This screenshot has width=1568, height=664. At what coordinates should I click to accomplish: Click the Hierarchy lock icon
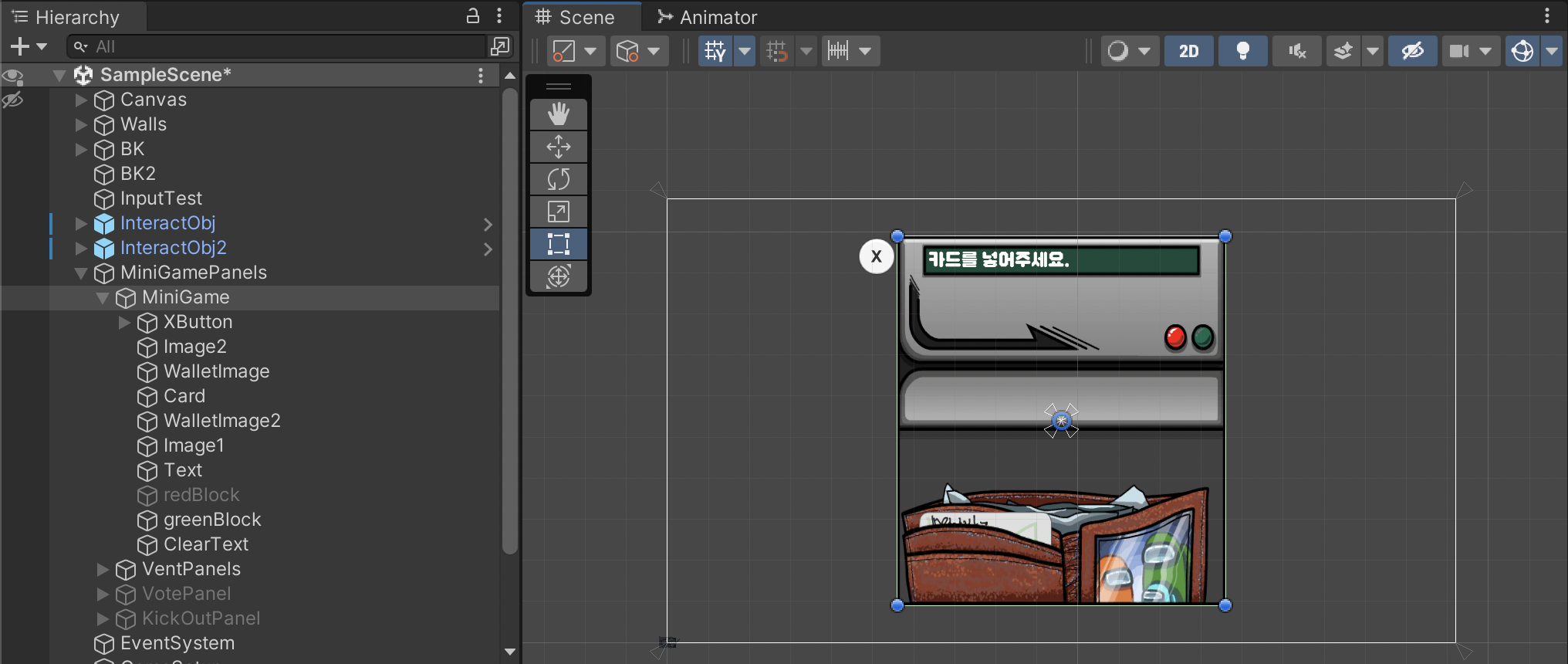[x=473, y=15]
